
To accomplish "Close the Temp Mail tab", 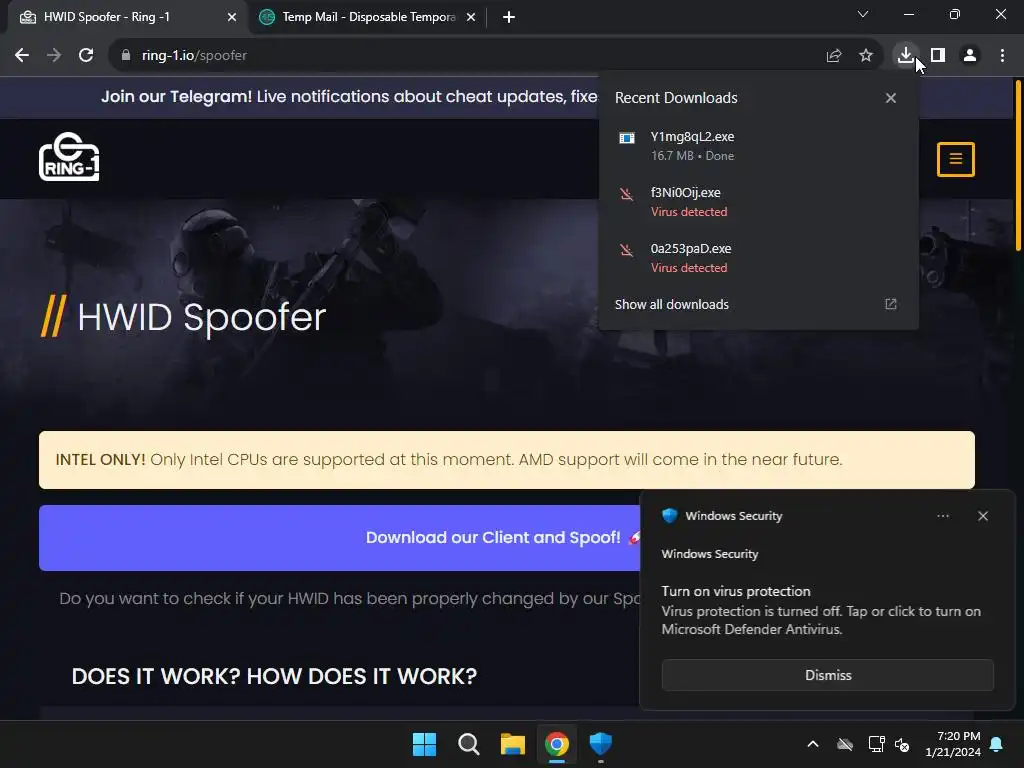I will (x=471, y=17).
